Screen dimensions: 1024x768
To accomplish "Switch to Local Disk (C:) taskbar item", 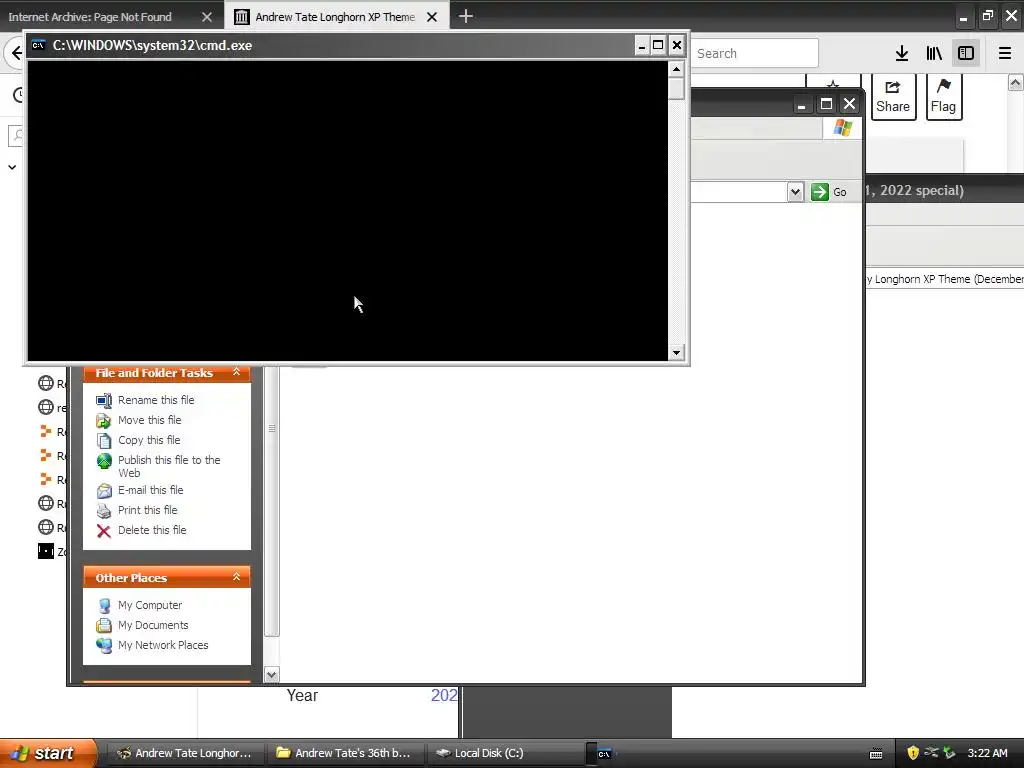I will coord(505,753).
